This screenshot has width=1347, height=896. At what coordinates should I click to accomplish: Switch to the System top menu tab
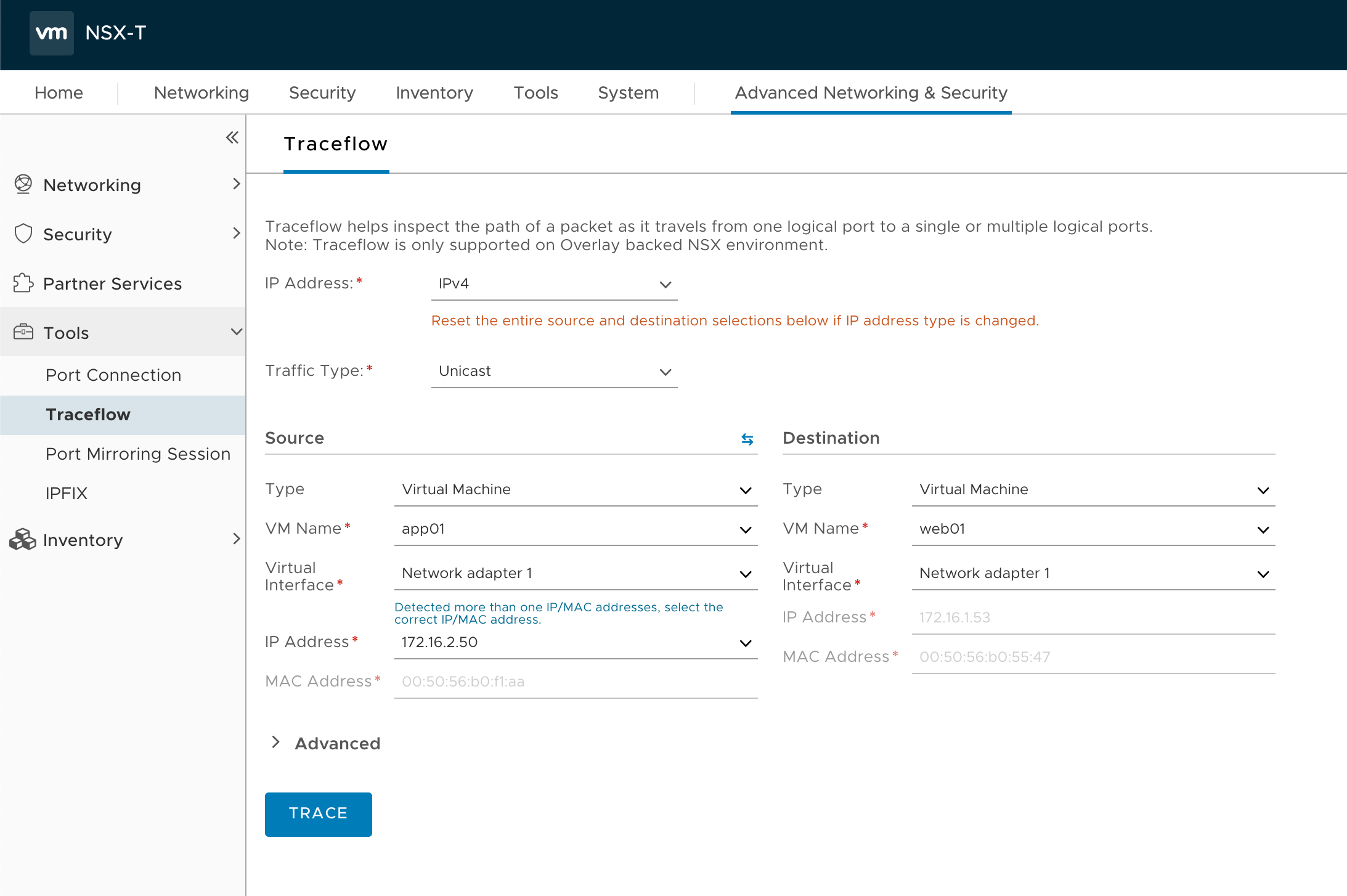628,92
